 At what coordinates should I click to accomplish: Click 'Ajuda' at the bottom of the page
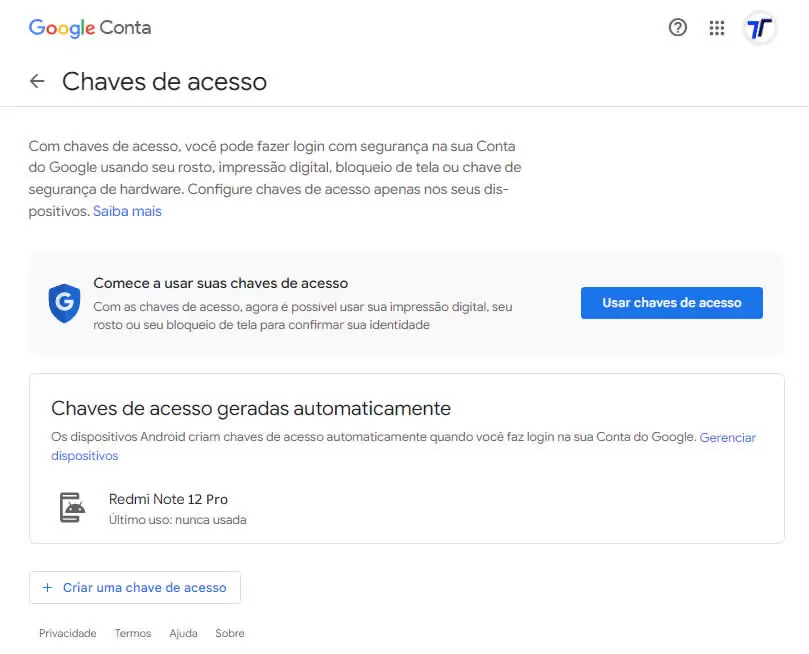183,633
